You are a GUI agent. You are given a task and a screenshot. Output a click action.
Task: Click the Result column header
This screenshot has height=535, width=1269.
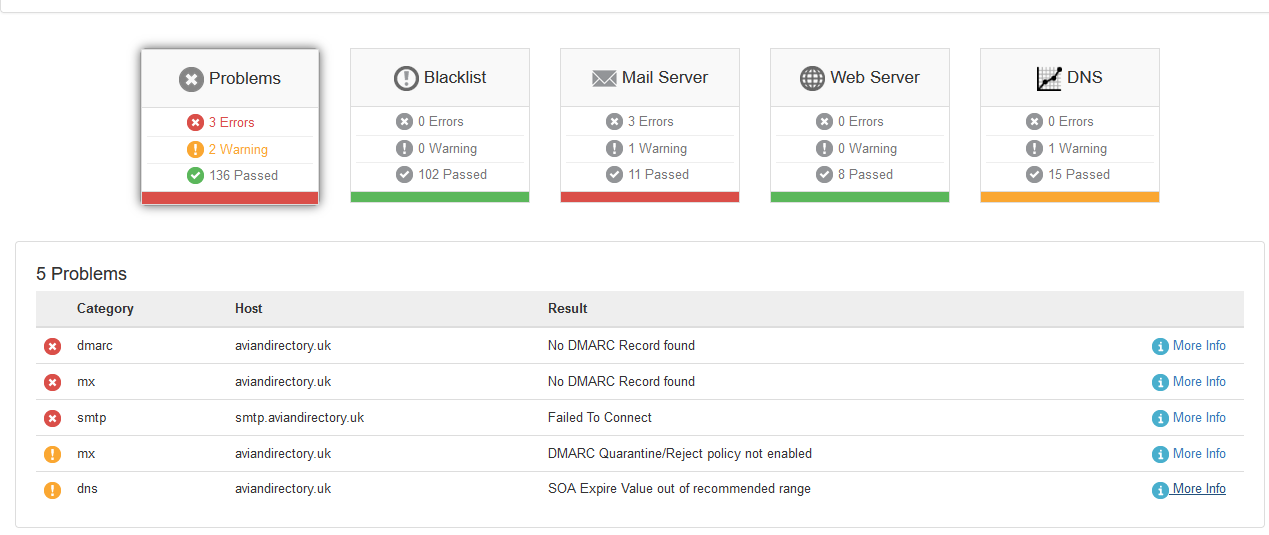click(567, 309)
